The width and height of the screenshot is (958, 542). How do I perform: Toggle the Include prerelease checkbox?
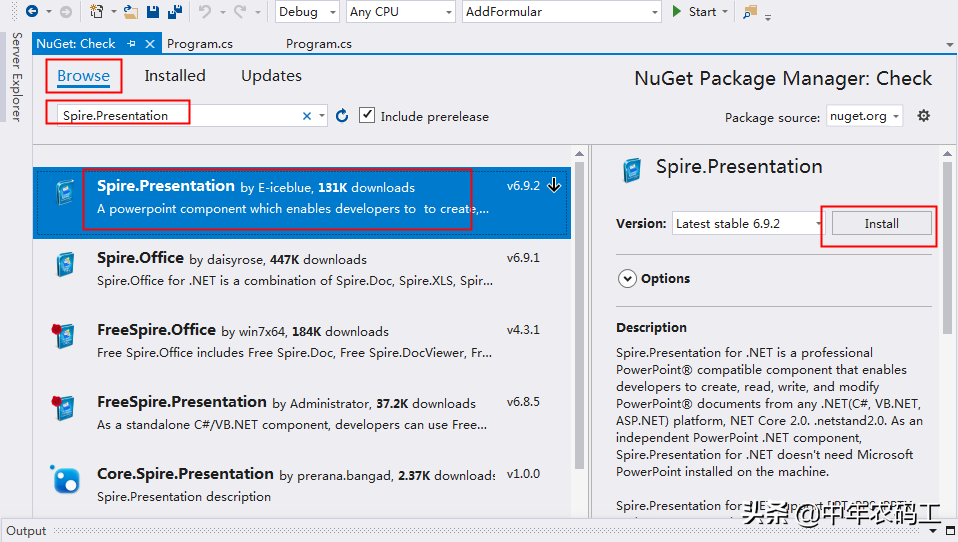367,115
